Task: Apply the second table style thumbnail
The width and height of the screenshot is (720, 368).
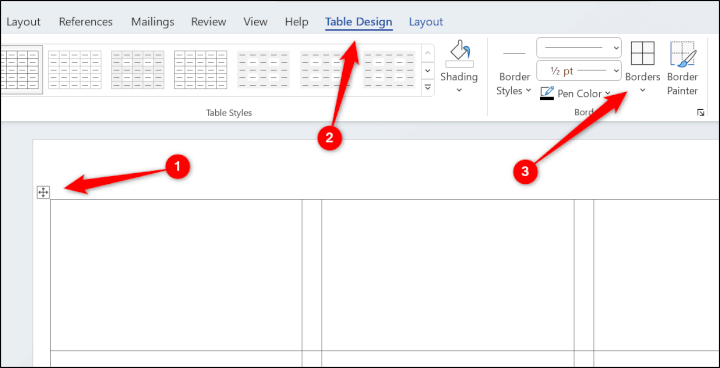Action: [x=75, y=69]
